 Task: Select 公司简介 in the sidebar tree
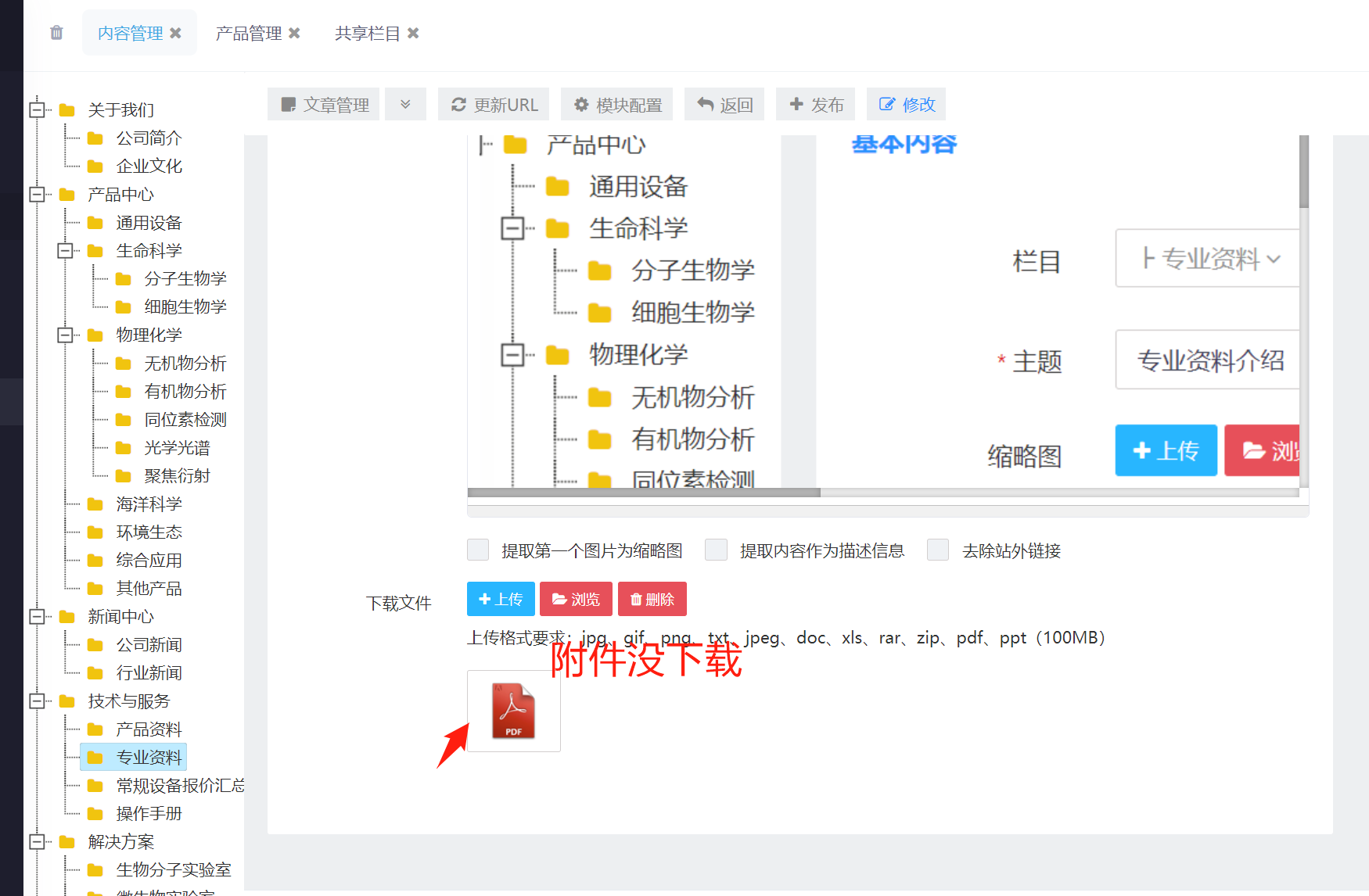(x=149, y=138)
